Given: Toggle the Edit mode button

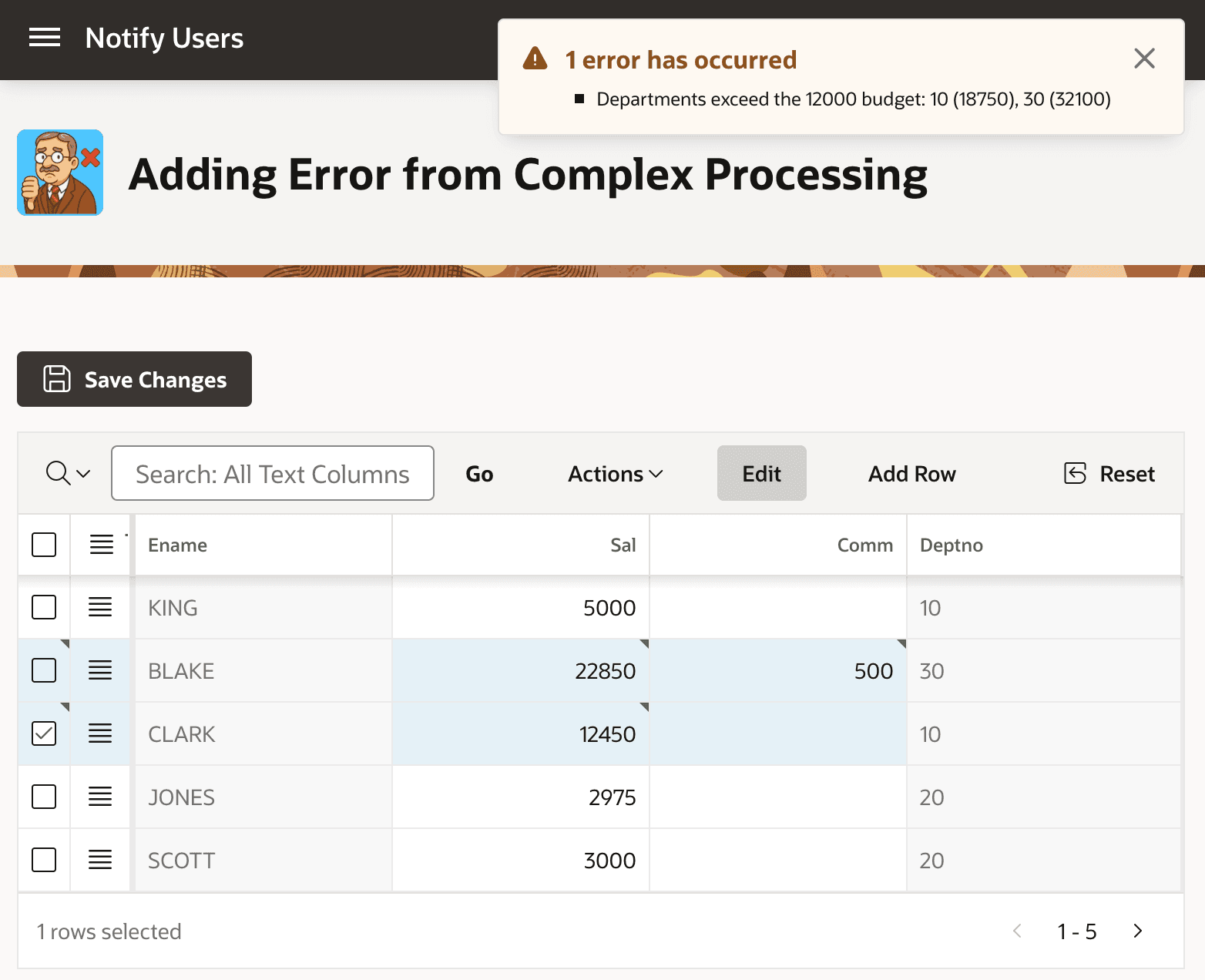Looking at the screenshot, I should 762,473.
